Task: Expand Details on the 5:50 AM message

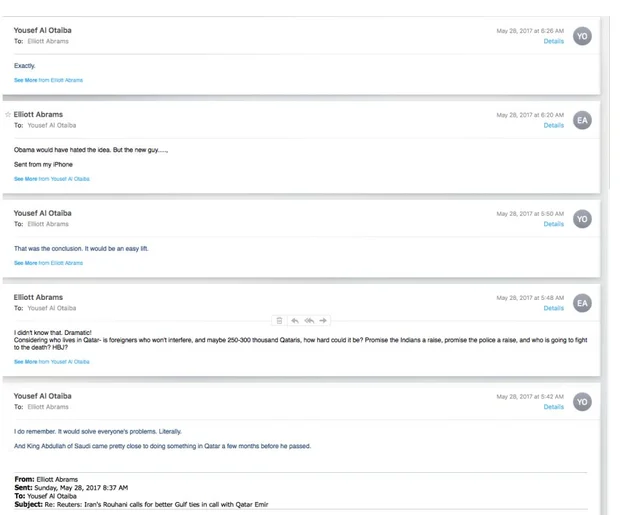Action: 553,224
